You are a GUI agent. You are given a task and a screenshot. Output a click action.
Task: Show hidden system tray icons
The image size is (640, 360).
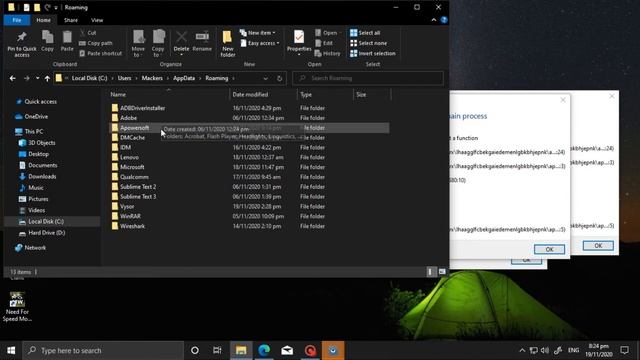coord(522,351)
